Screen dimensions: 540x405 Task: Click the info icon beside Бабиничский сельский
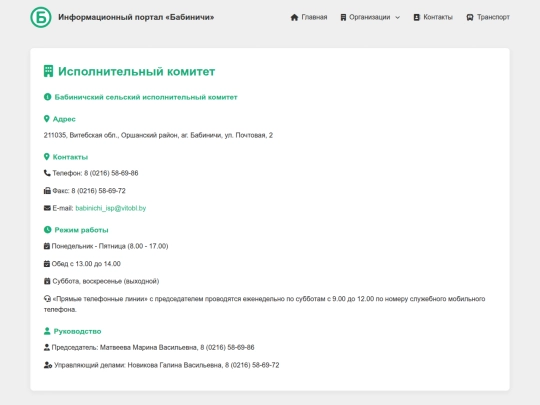coord(48,97)
